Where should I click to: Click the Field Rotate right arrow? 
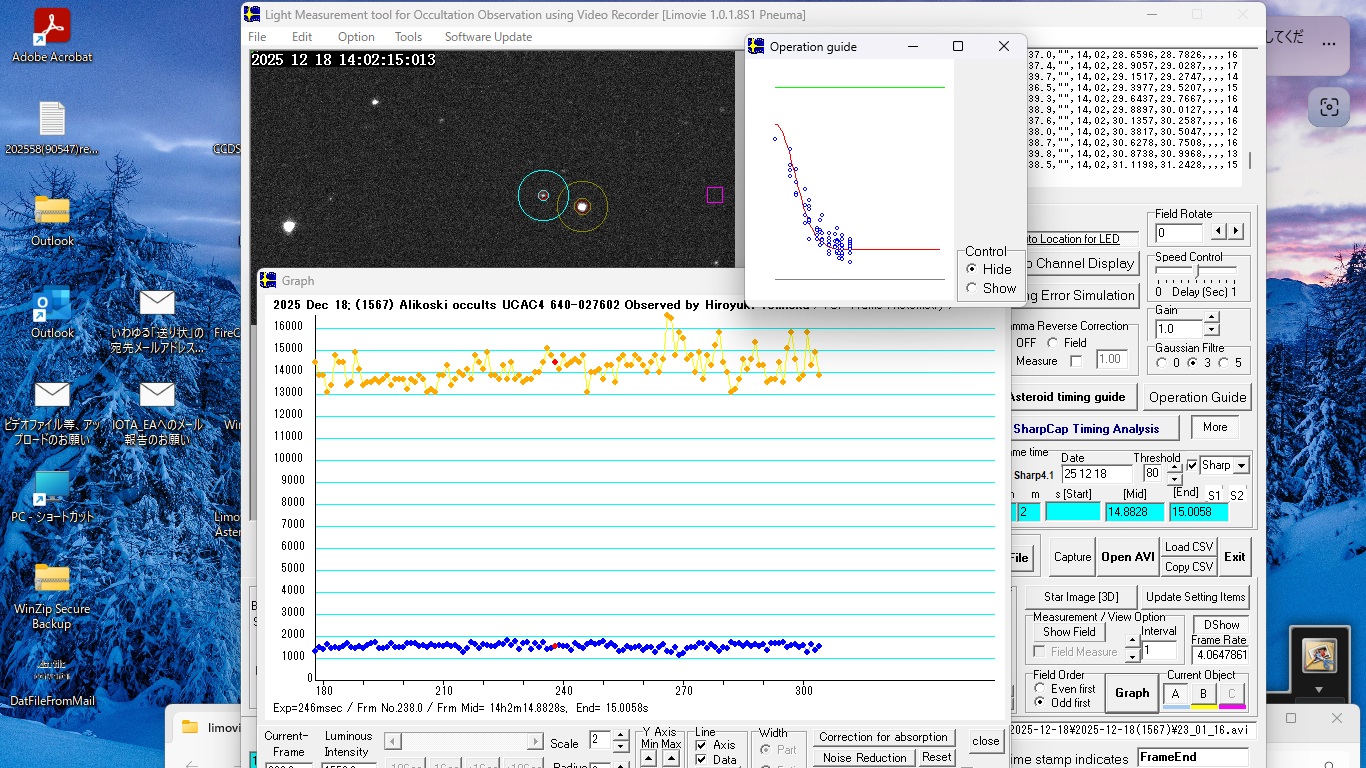[1236, 232]
